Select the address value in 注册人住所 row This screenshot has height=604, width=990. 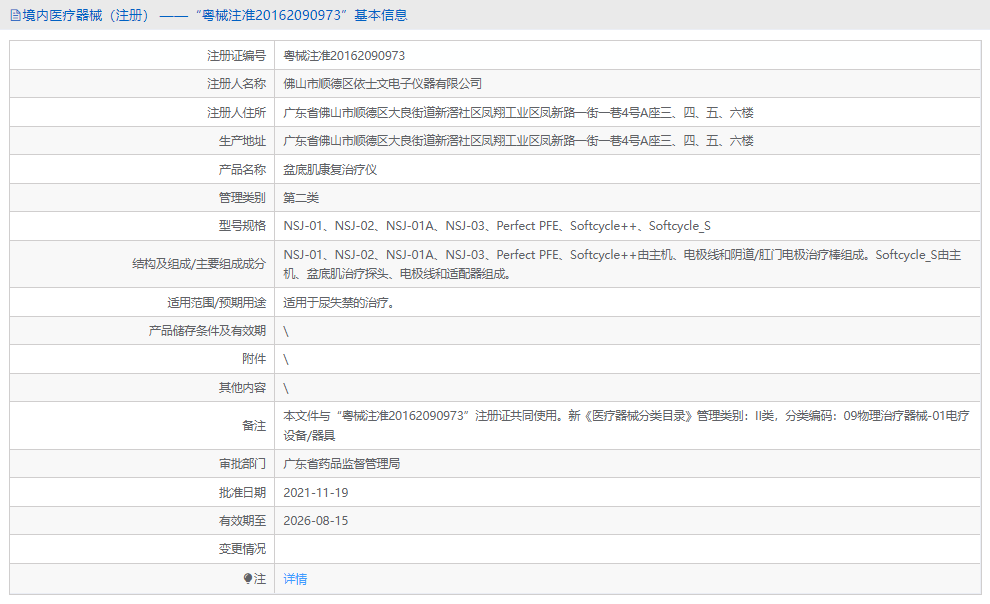point(518,112)
